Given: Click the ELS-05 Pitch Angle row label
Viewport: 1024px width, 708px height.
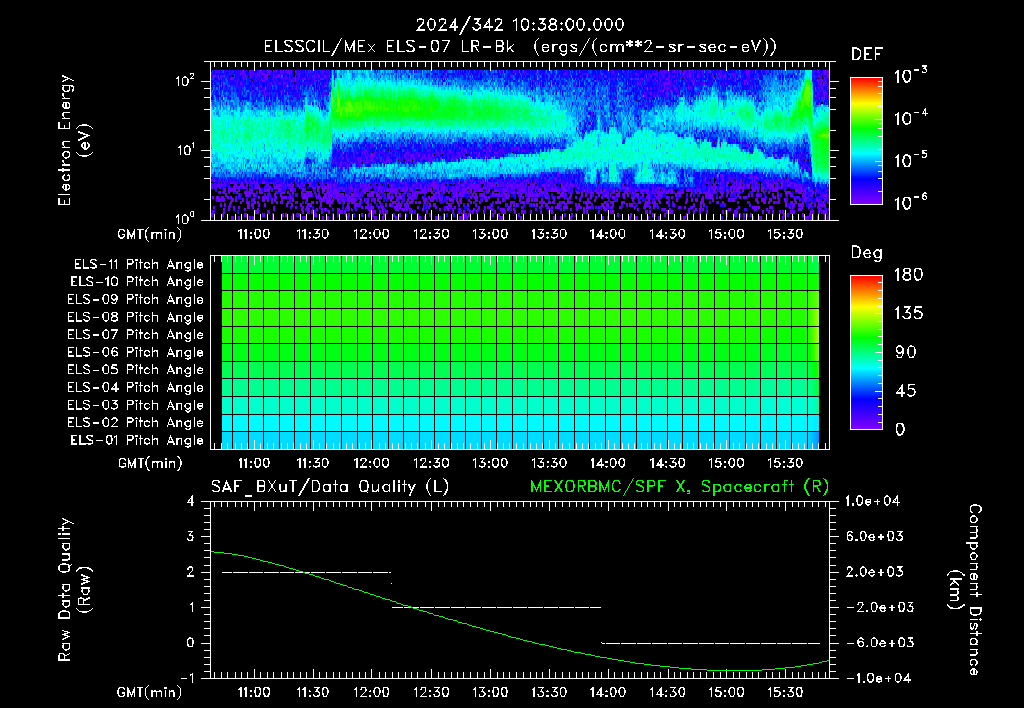Looking at the screenshot, I should tap(136, 370).
